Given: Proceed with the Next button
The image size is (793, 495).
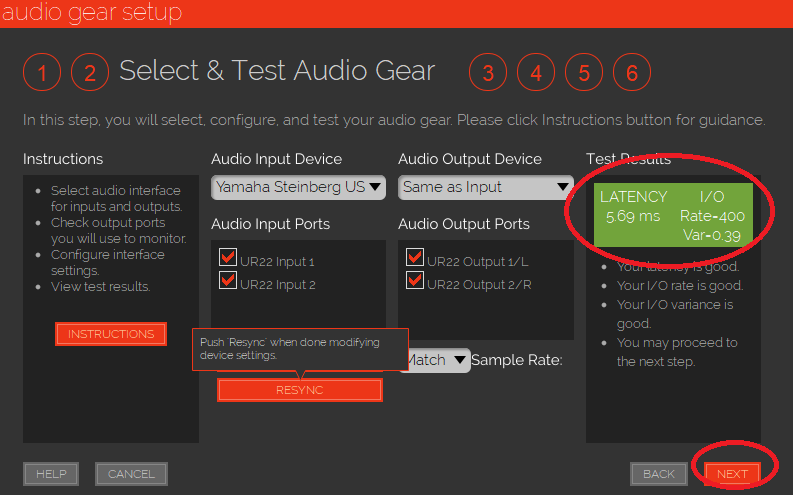Looking at the screenshot, I should click(732, 474).
